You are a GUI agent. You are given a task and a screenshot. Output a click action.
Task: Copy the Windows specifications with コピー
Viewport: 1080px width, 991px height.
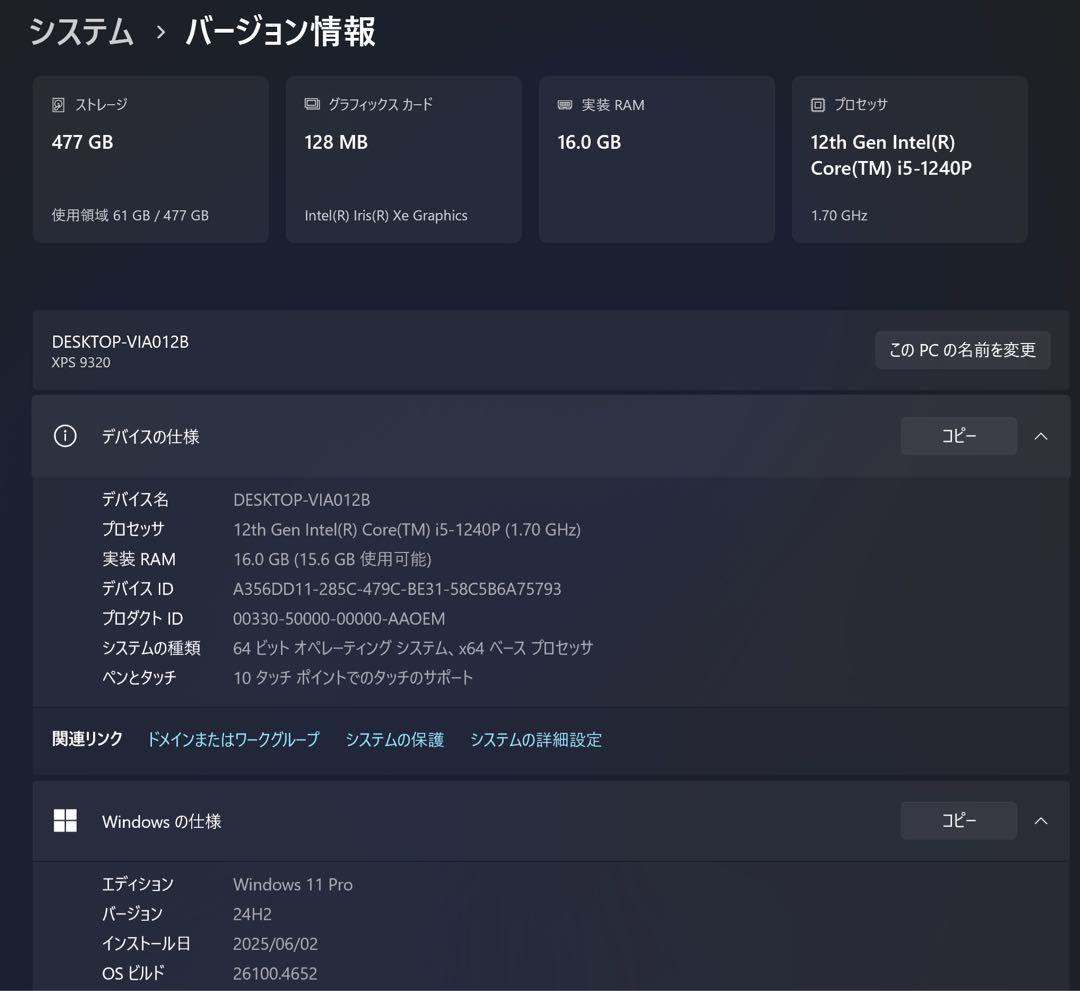click(958, 820)
